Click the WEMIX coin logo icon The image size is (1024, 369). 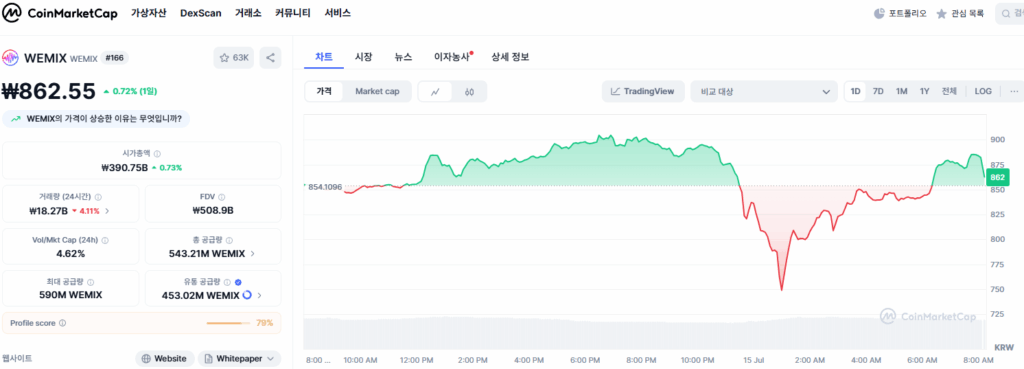click(x=10, y=57)
